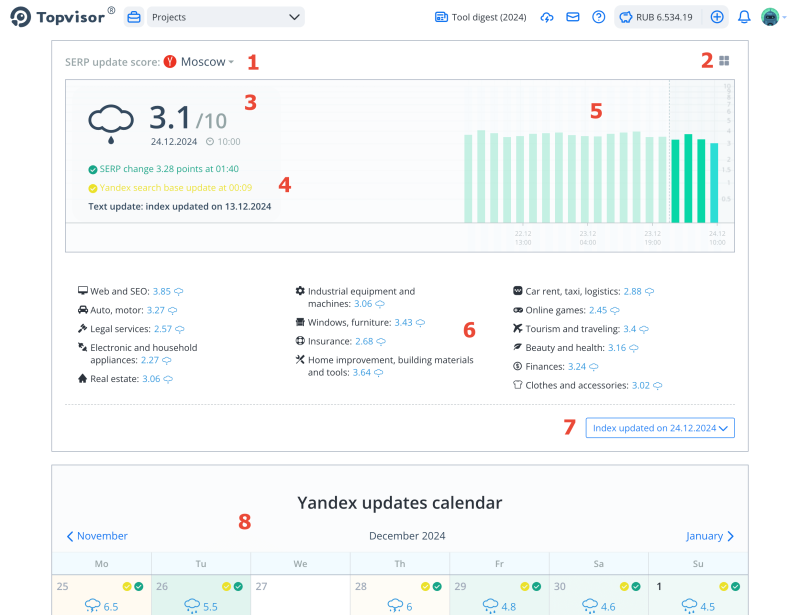Click the plus icon to add funds
Screen dimensions: 800x615
coord(717,17)
